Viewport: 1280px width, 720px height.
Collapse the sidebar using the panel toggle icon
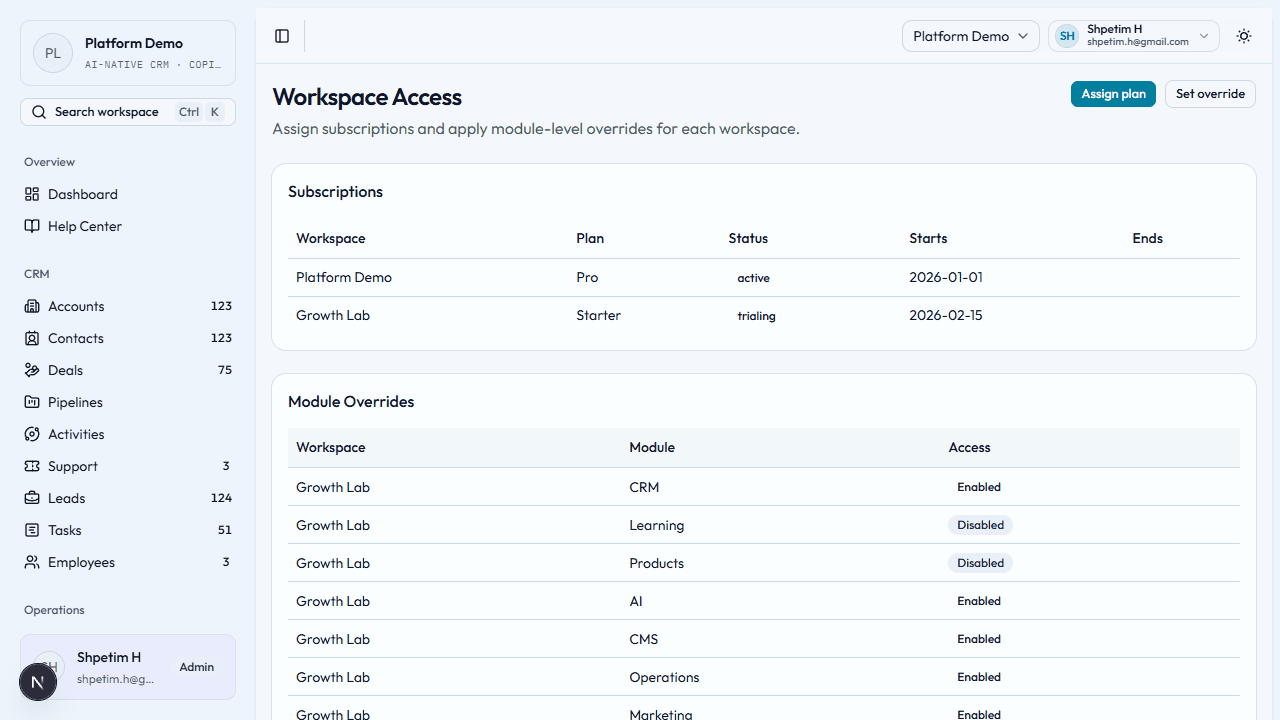281,36
